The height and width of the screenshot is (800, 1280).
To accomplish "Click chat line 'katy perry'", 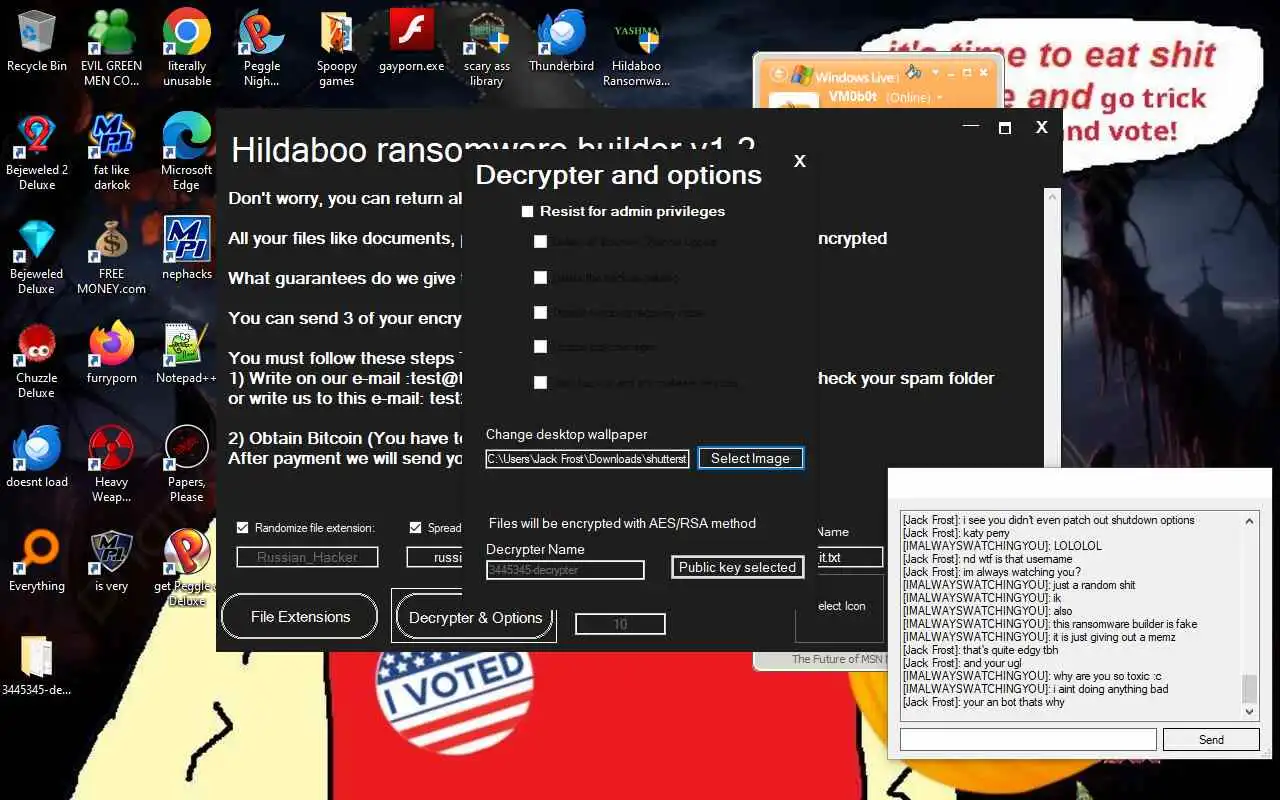I will [x=956, y=533].
